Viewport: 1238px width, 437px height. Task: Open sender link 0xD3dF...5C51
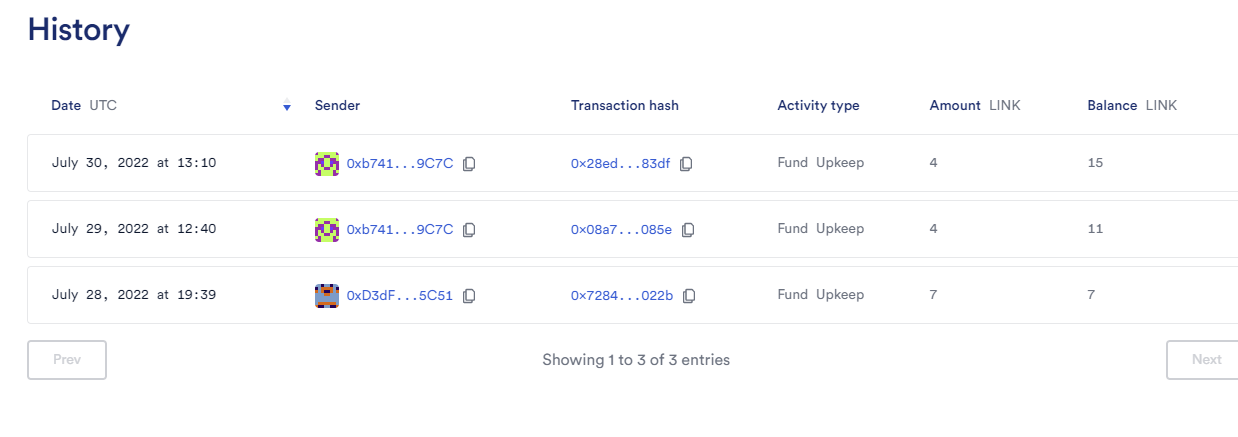click(x=400, y=296)
